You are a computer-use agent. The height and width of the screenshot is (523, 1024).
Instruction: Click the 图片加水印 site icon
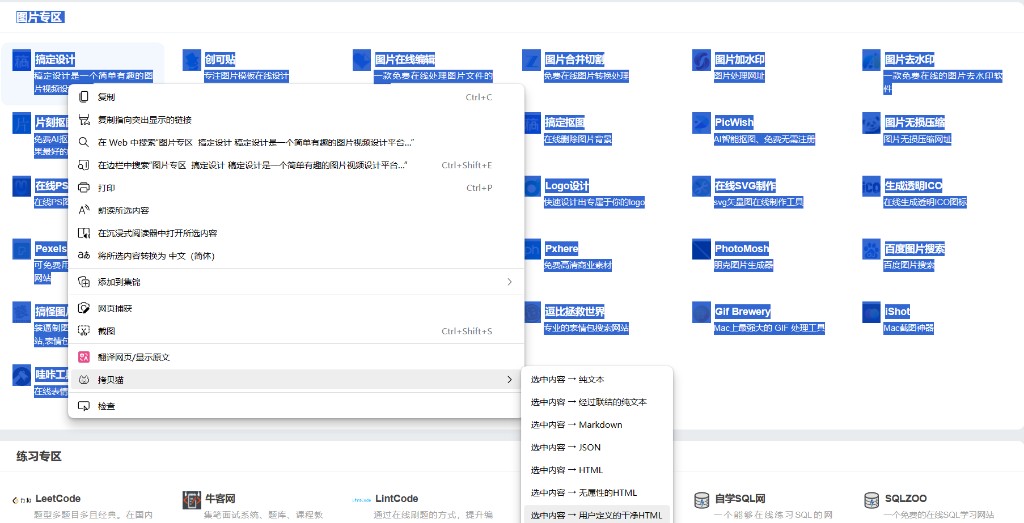[701, 60]
